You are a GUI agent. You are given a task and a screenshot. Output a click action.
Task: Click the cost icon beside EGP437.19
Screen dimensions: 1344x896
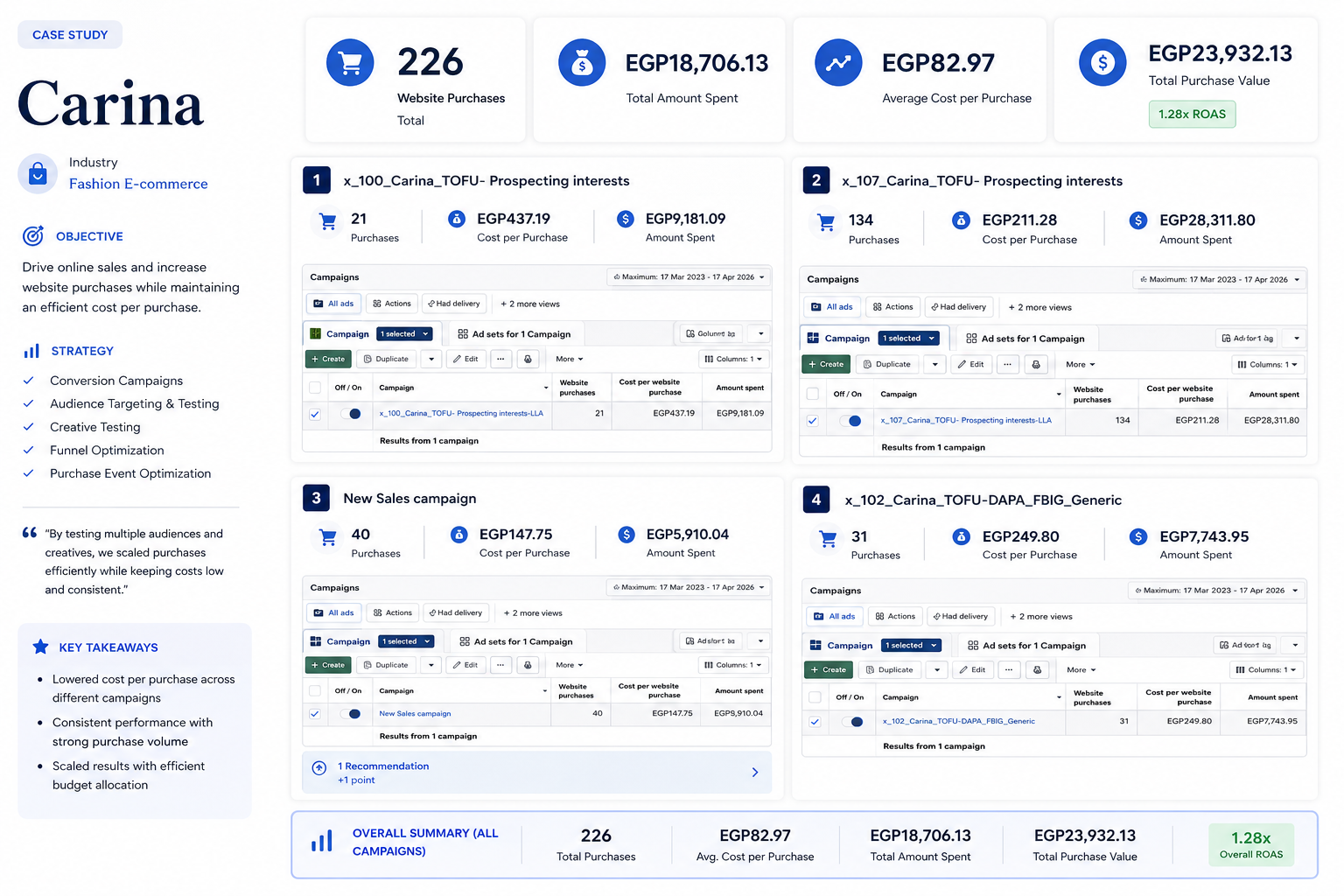[457, 219]
